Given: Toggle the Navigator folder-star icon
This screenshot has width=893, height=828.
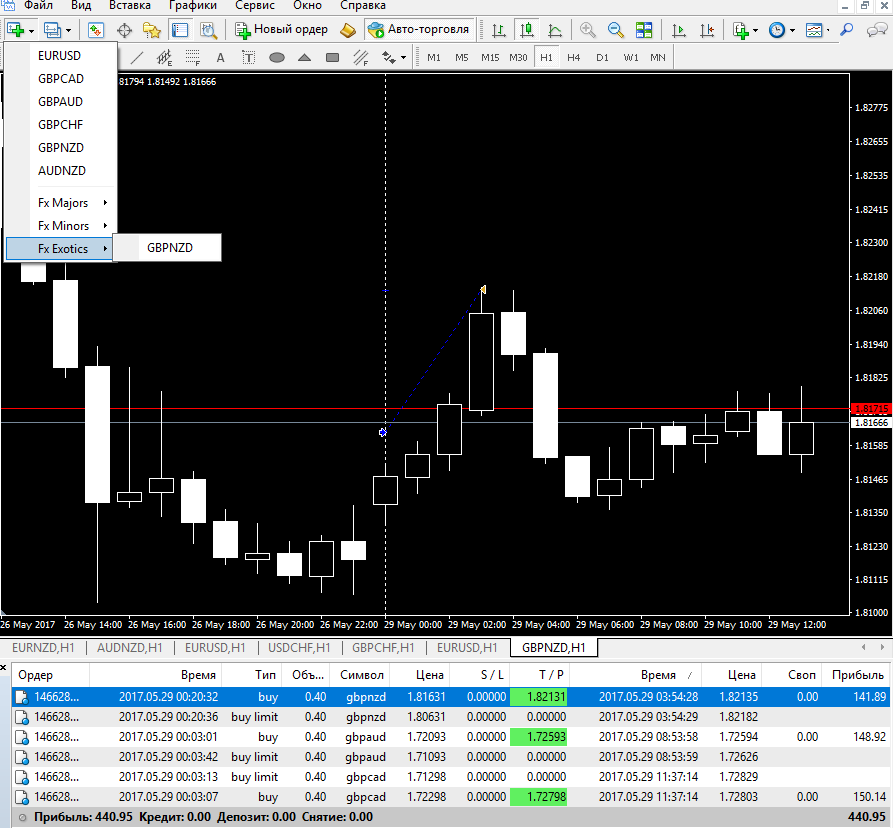Looking at the screenshot, I should point(152,30).
